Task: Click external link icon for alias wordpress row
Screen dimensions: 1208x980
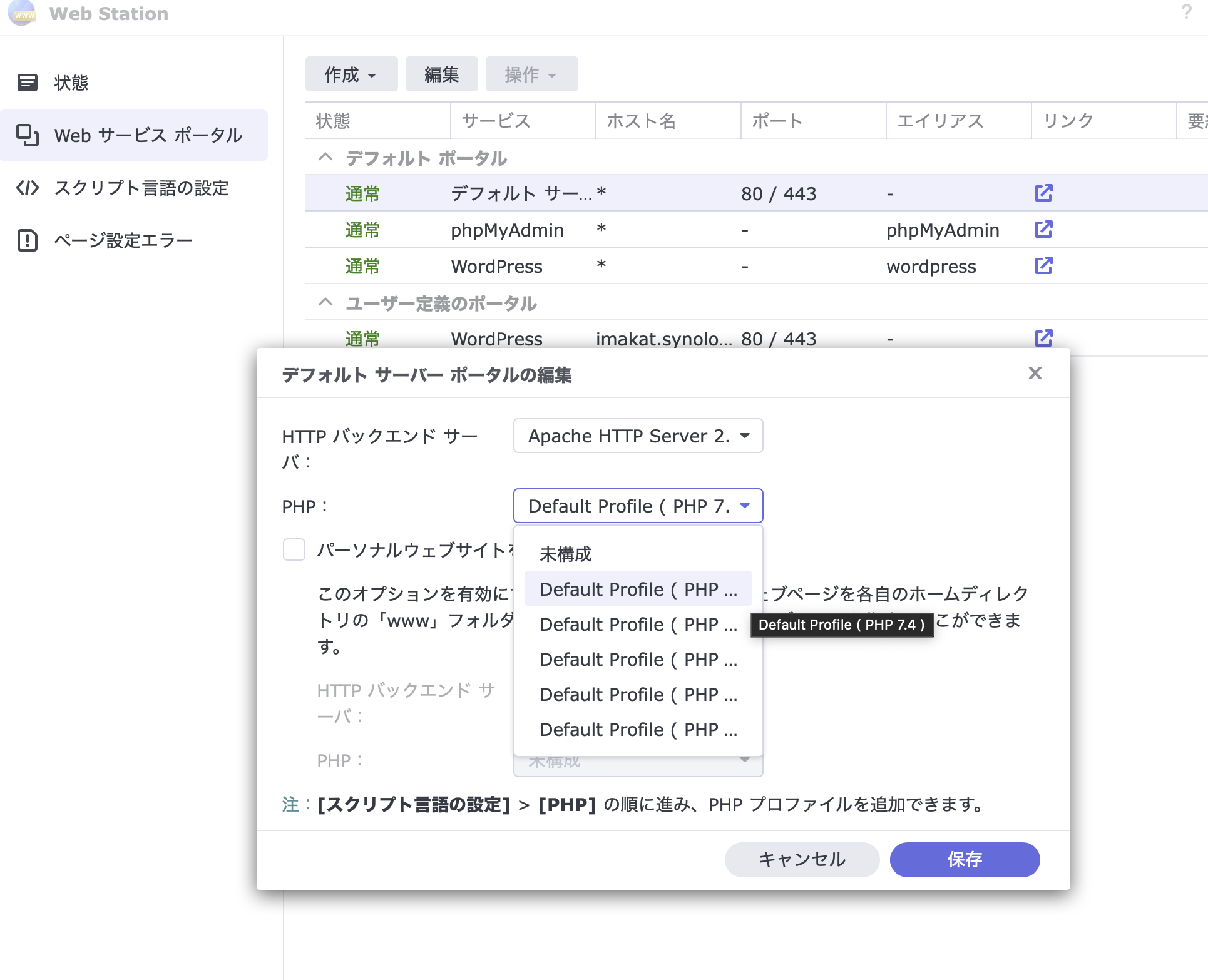Action: (x=1043, y=265)
